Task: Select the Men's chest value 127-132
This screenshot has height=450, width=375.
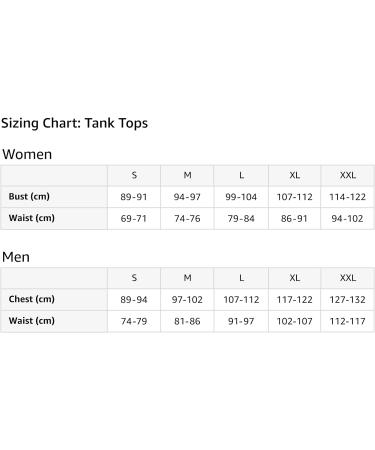Action: [348, 300]
